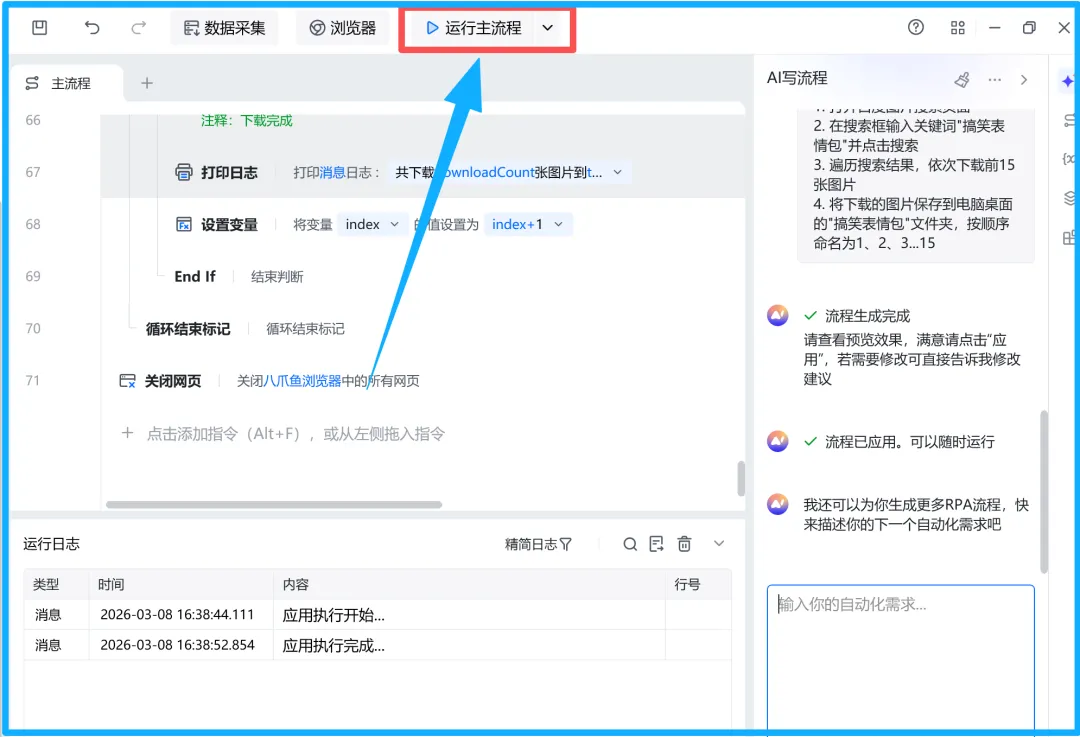Viewport: 1080px width, 737px height.
Task: Expand the run options dropdown arrow
Action: point(548,28)
